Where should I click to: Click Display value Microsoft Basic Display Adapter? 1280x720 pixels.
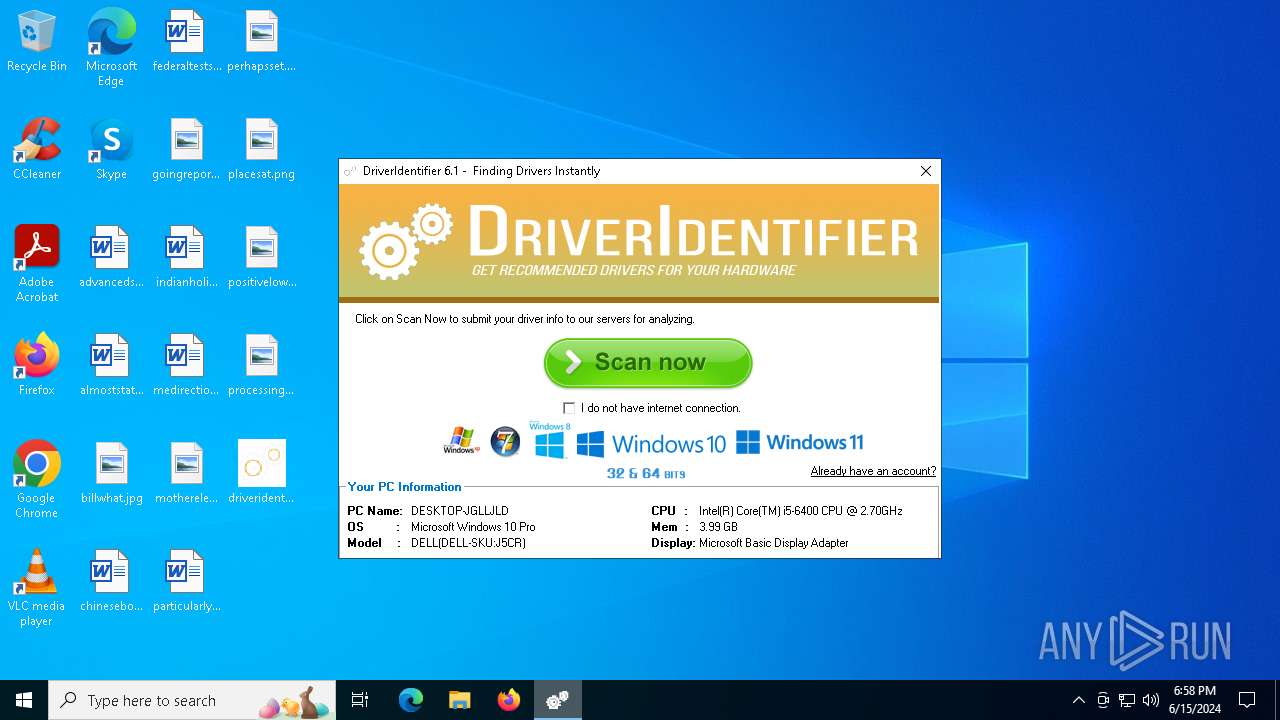click(x=774, y=543)
